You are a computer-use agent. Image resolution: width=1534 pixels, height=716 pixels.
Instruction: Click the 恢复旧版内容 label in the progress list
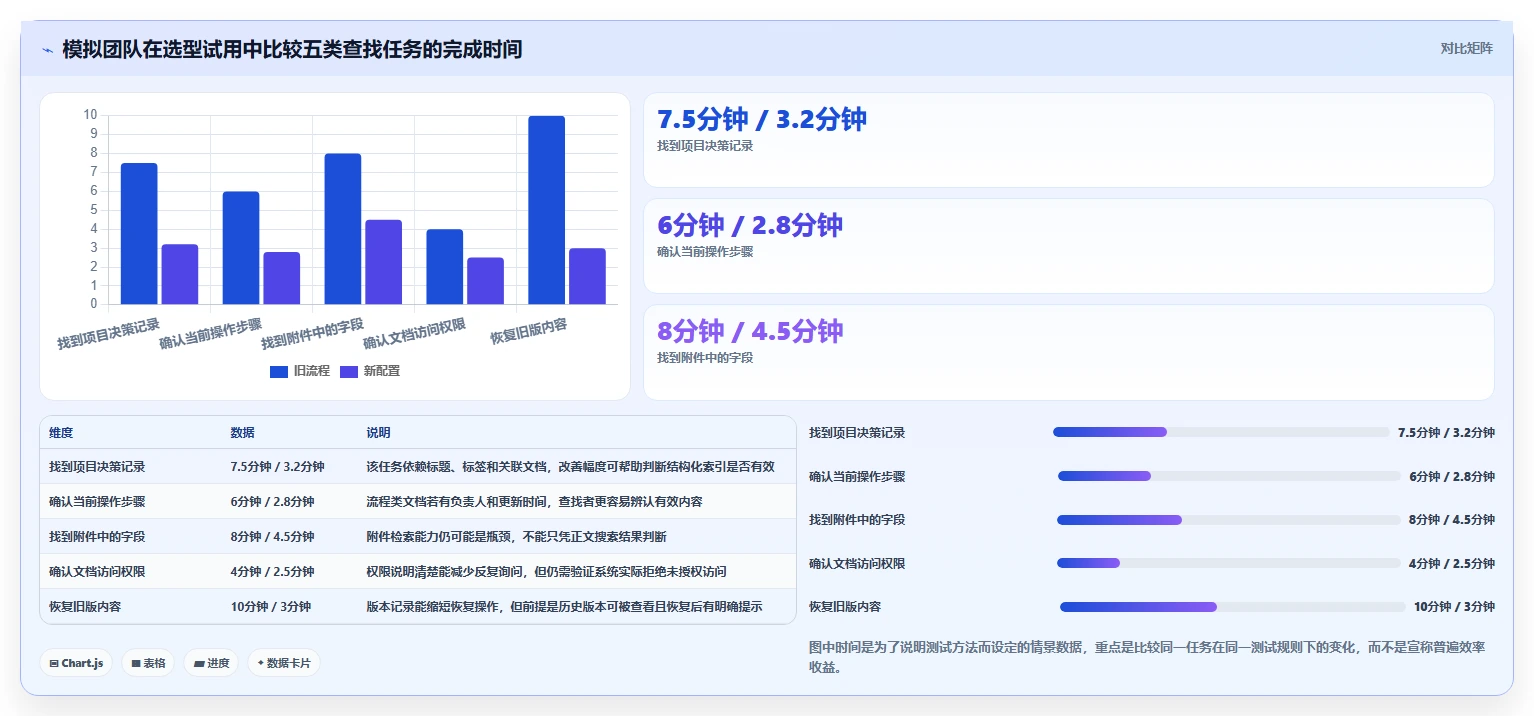(845, 607)
